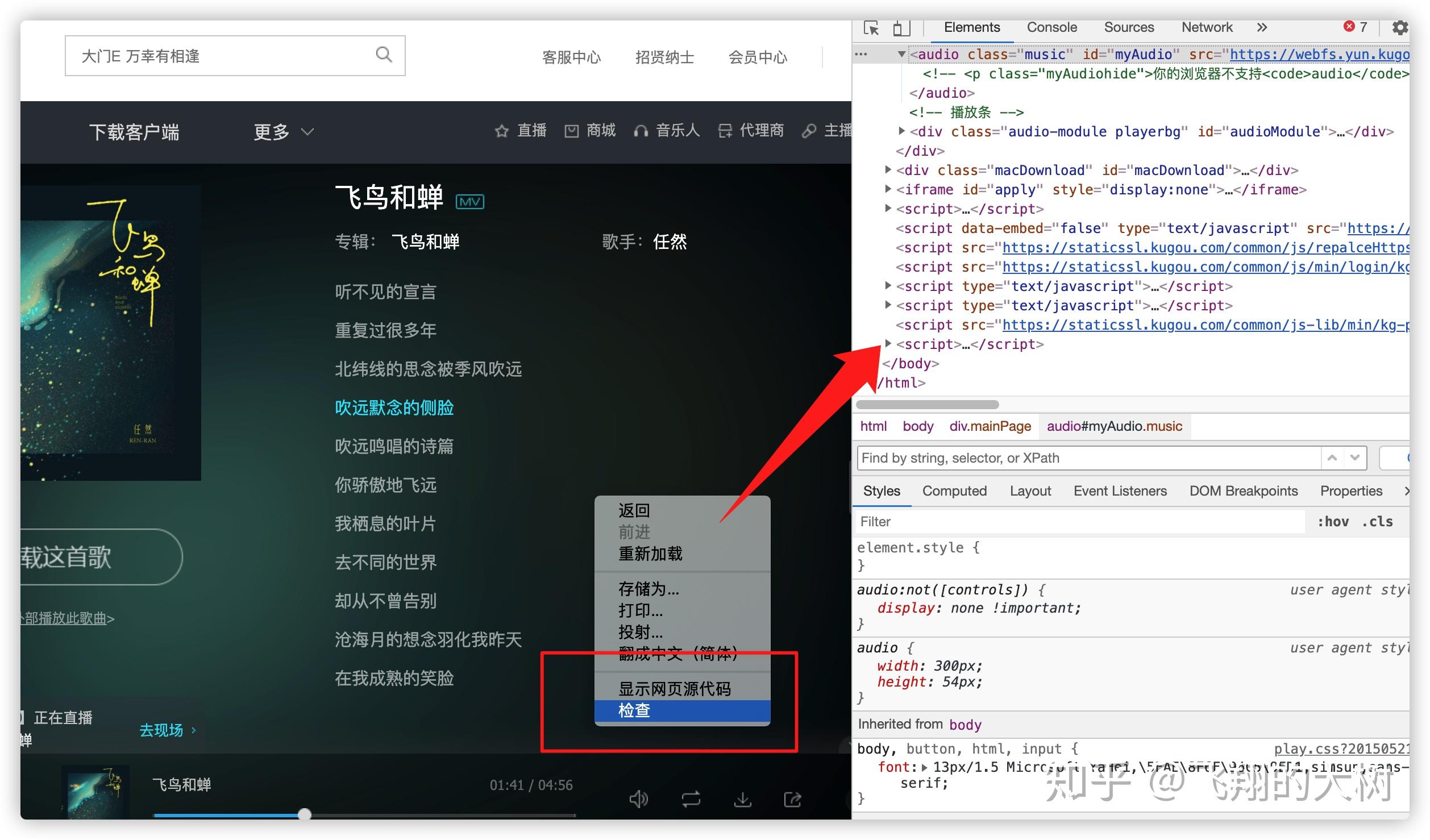Open the 会员中心 link
Viewport: 1430px width, 840px height.
758,57
